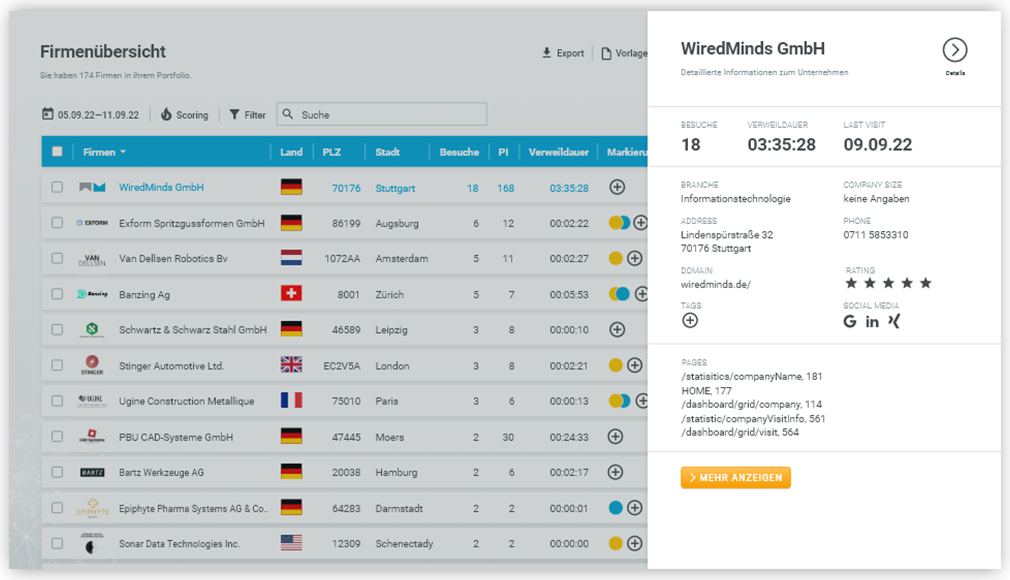1010x580 pixels.
Task: Add marker for Sonar Data Technologies Inc. row
Action: tap(634, 543)
